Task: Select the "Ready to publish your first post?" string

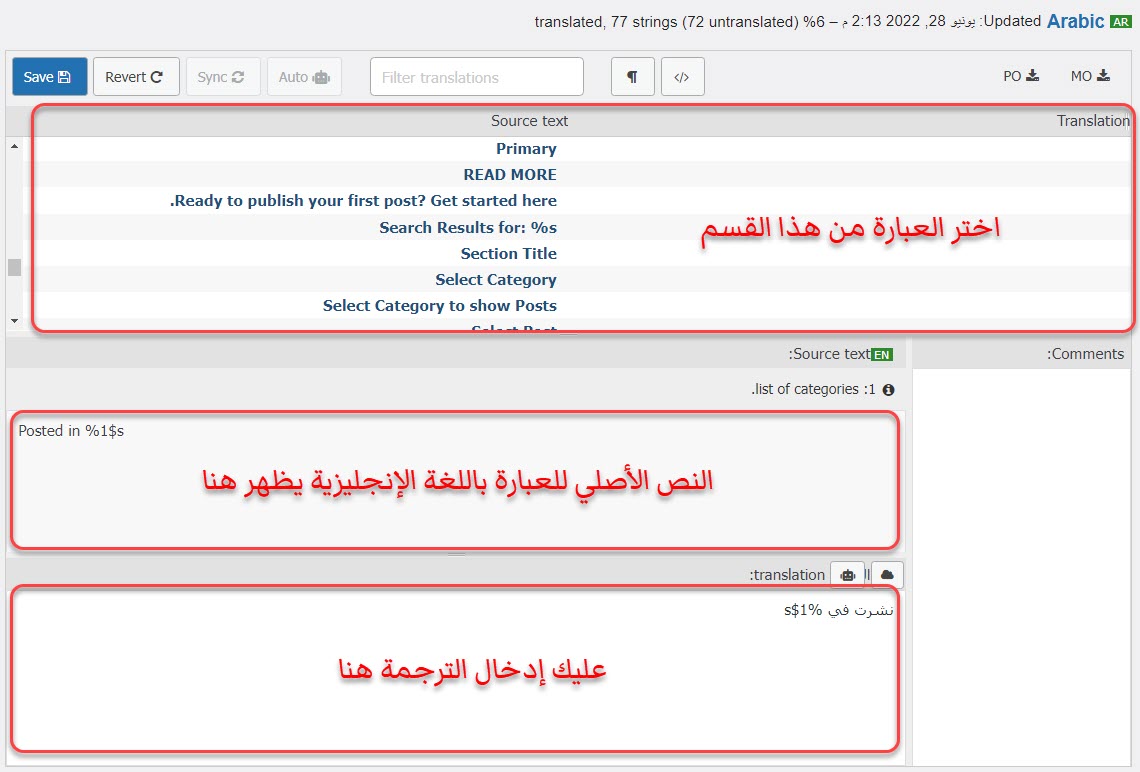Action: pos(364,201)
